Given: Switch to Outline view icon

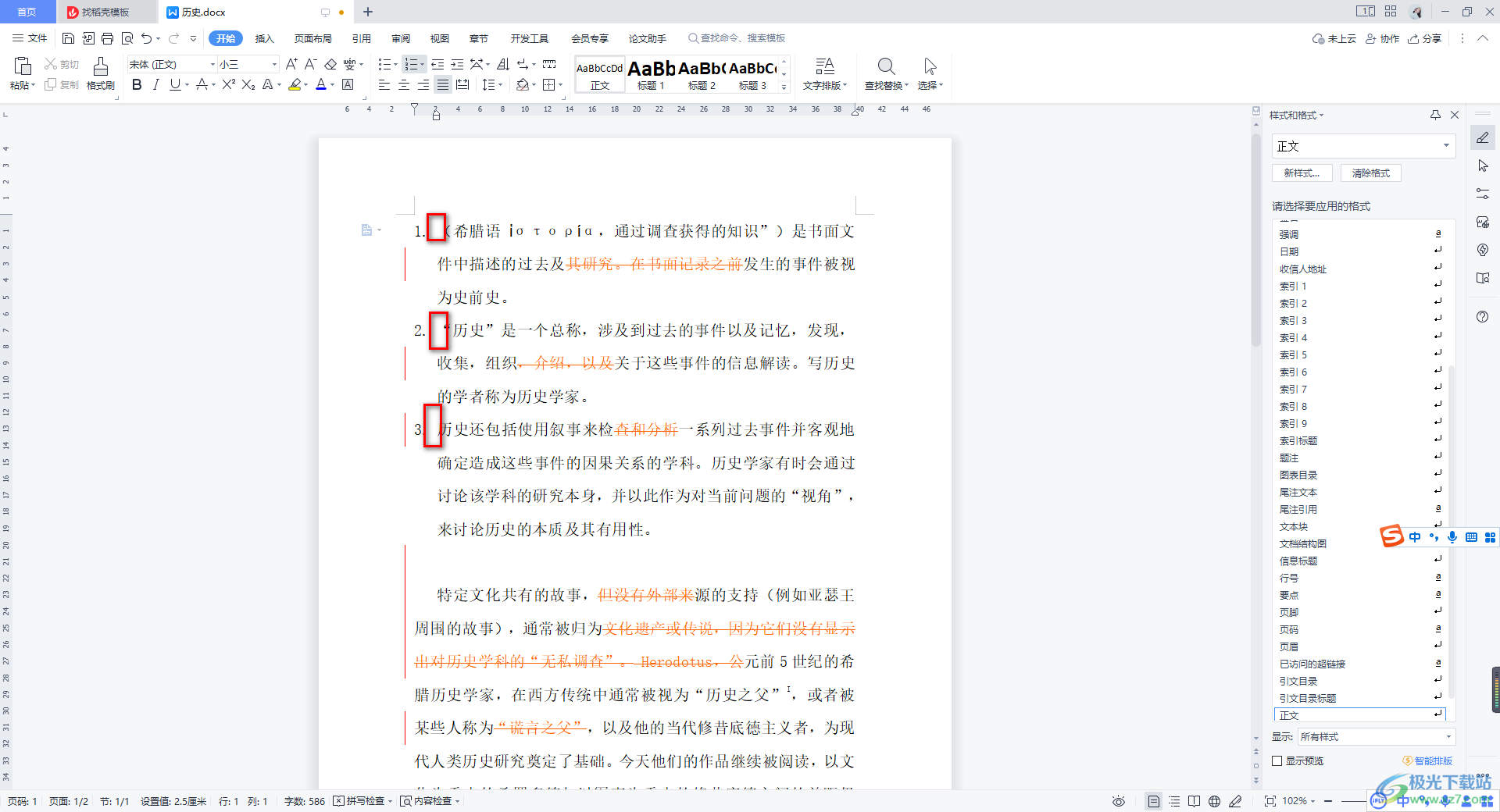Looking at the screenshot, I should tap(1174, 801).
